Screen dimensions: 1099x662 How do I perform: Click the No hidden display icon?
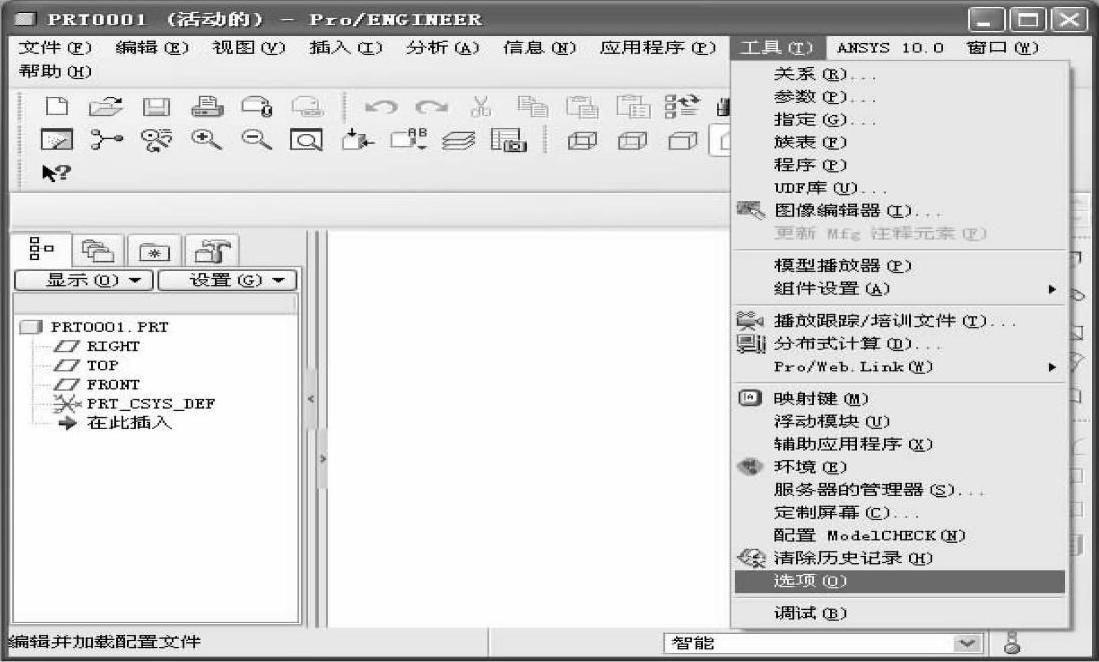coord(683,142)
